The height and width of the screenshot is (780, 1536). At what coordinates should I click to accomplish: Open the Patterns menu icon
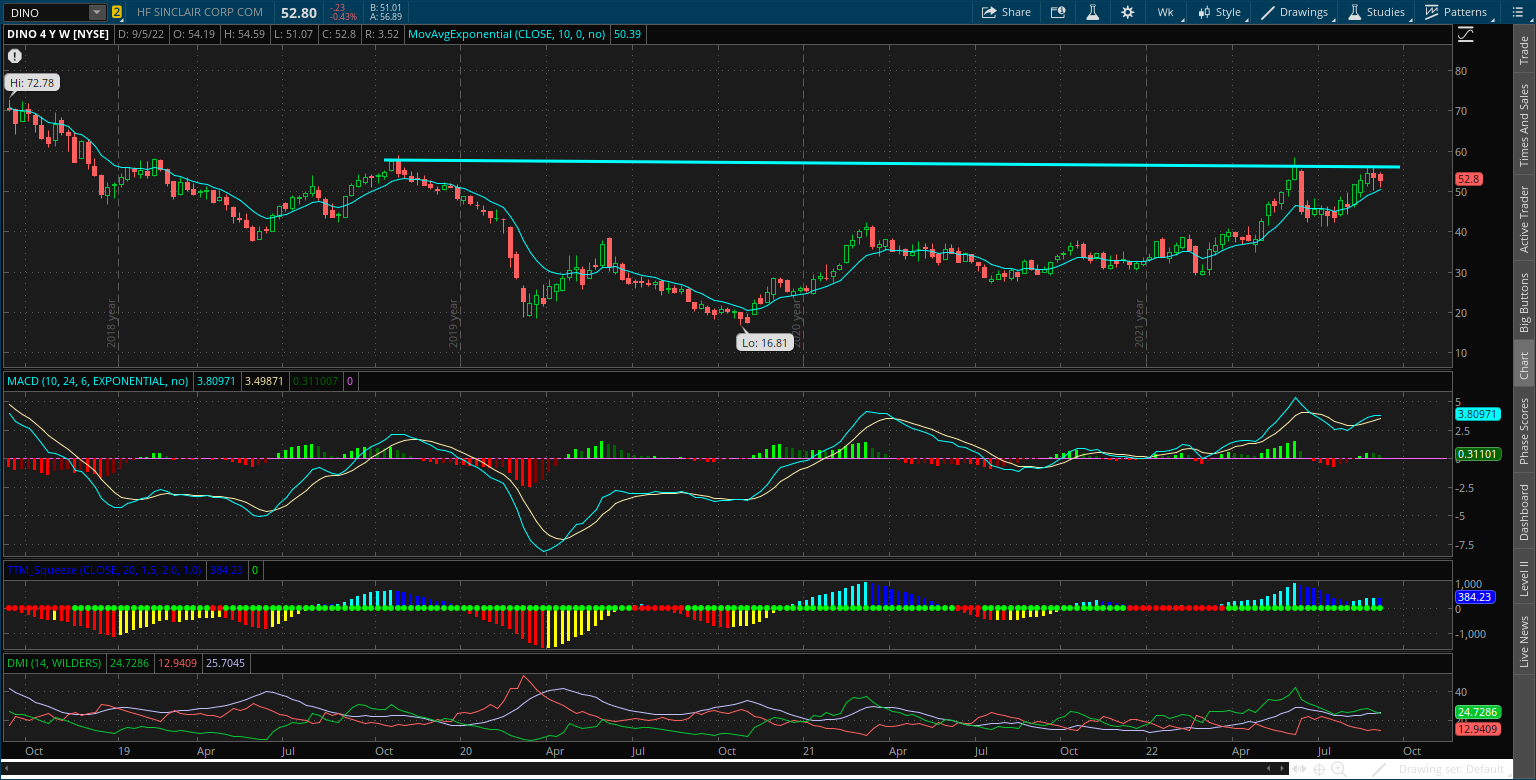click(1432, 12)
